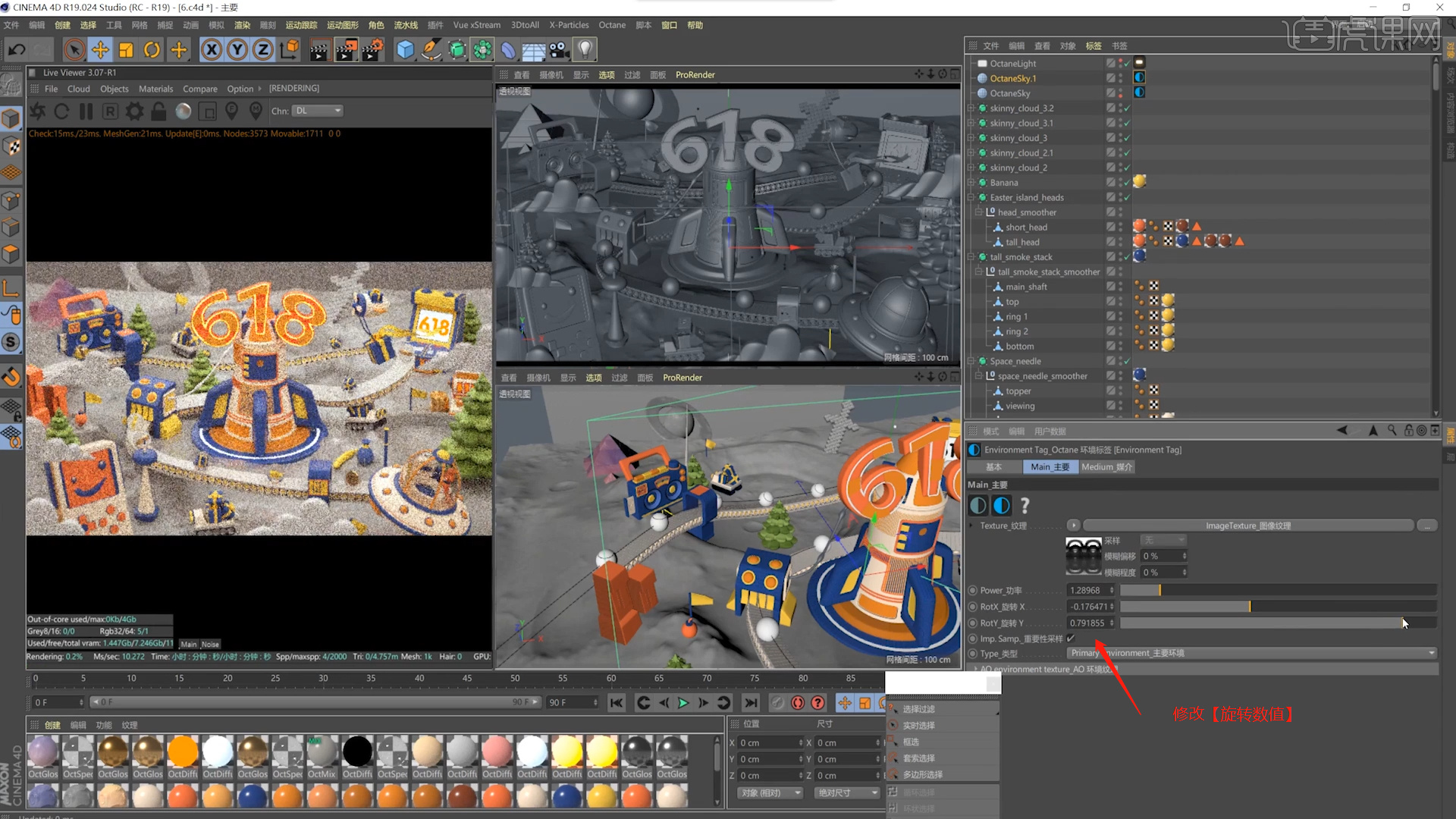Expand the Easter_island_heads group
This screenshot has width=1456, height=819.
[x=972, y=197]
